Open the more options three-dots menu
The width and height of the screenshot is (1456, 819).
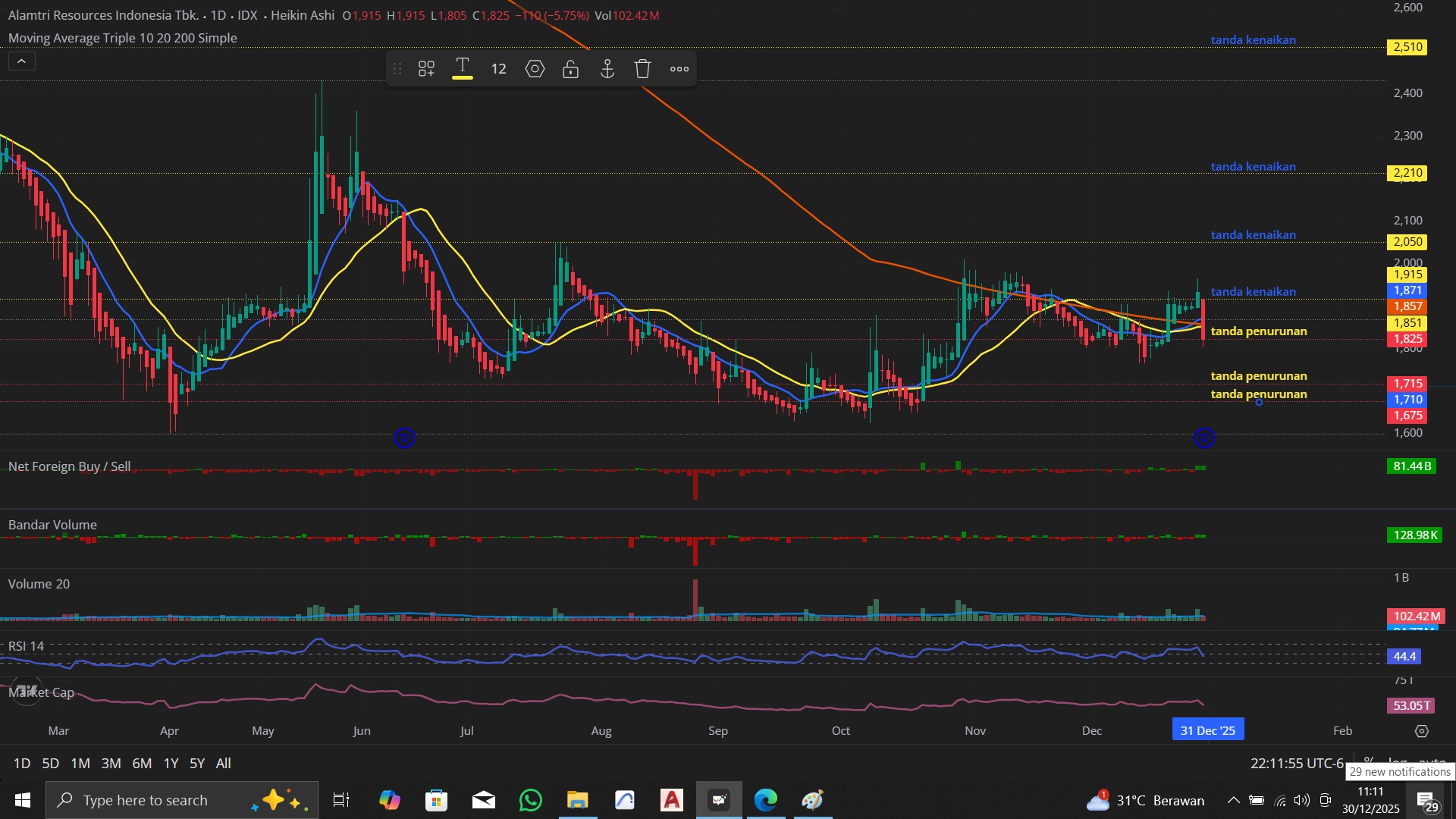tap(679, 69)
